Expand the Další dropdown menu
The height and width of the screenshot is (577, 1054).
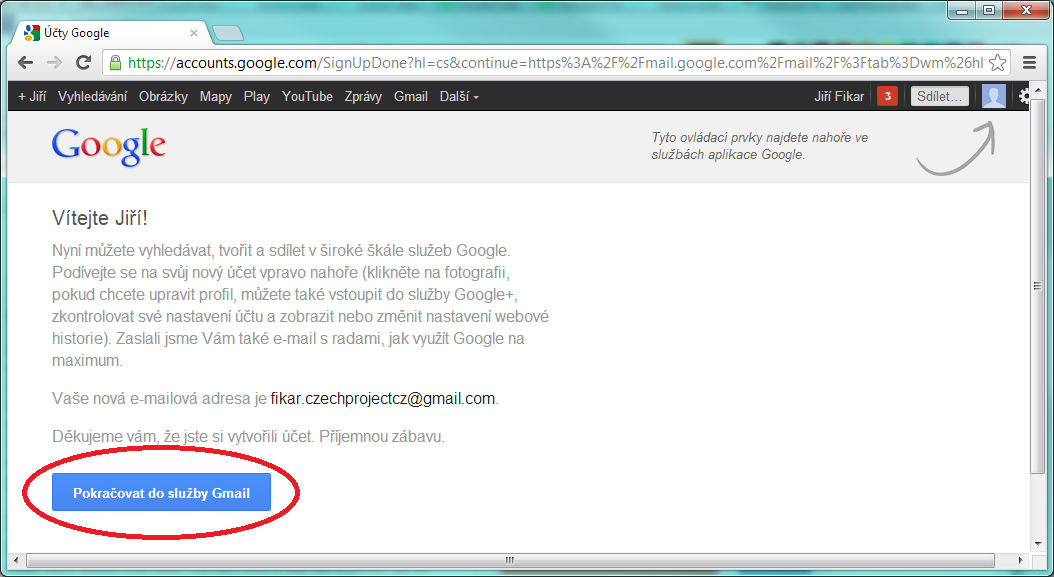(x=459, y=96)
